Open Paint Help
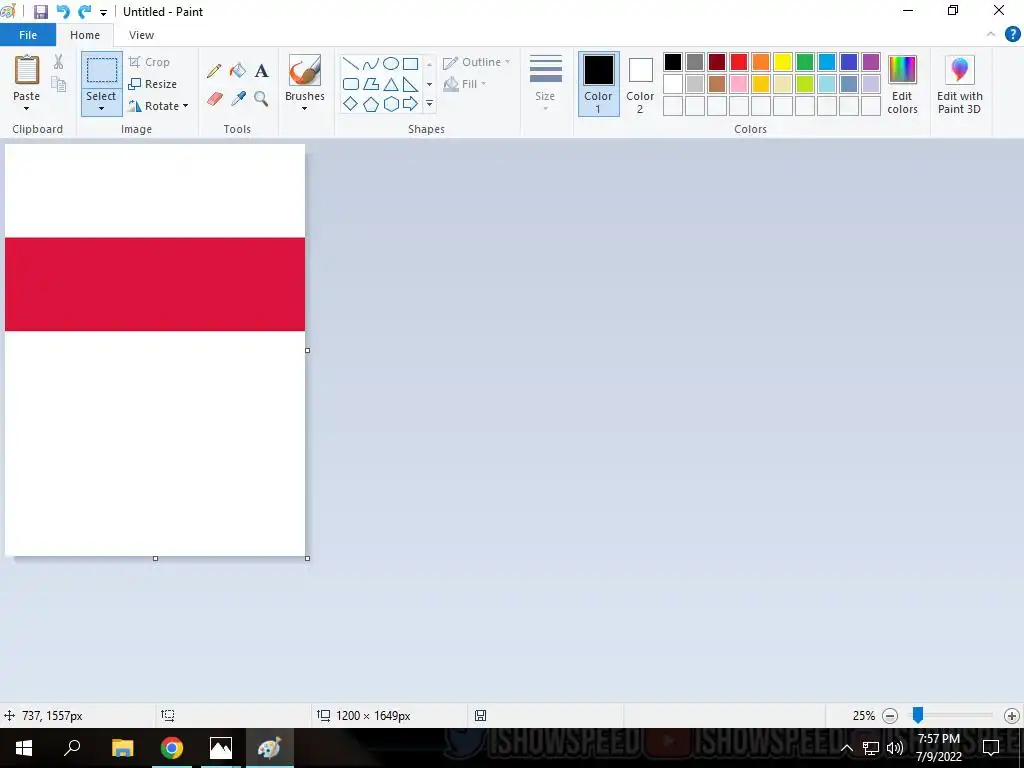 tap(1012, 35)
